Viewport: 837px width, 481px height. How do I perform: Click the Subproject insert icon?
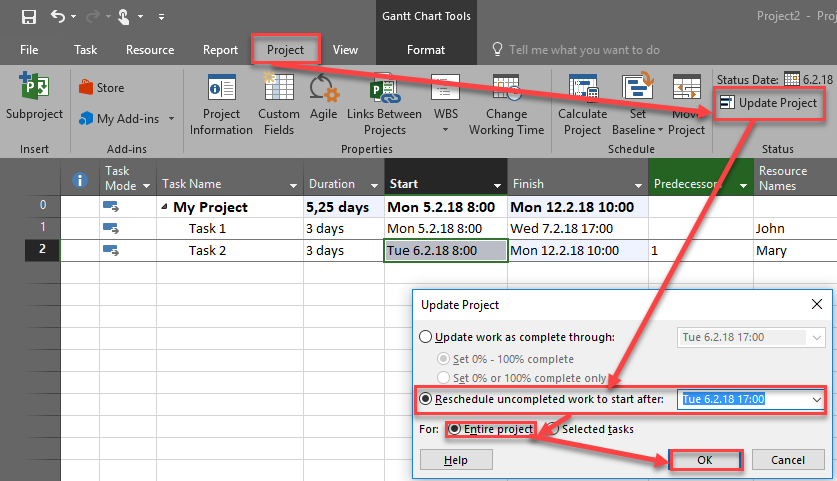(33, 89)
